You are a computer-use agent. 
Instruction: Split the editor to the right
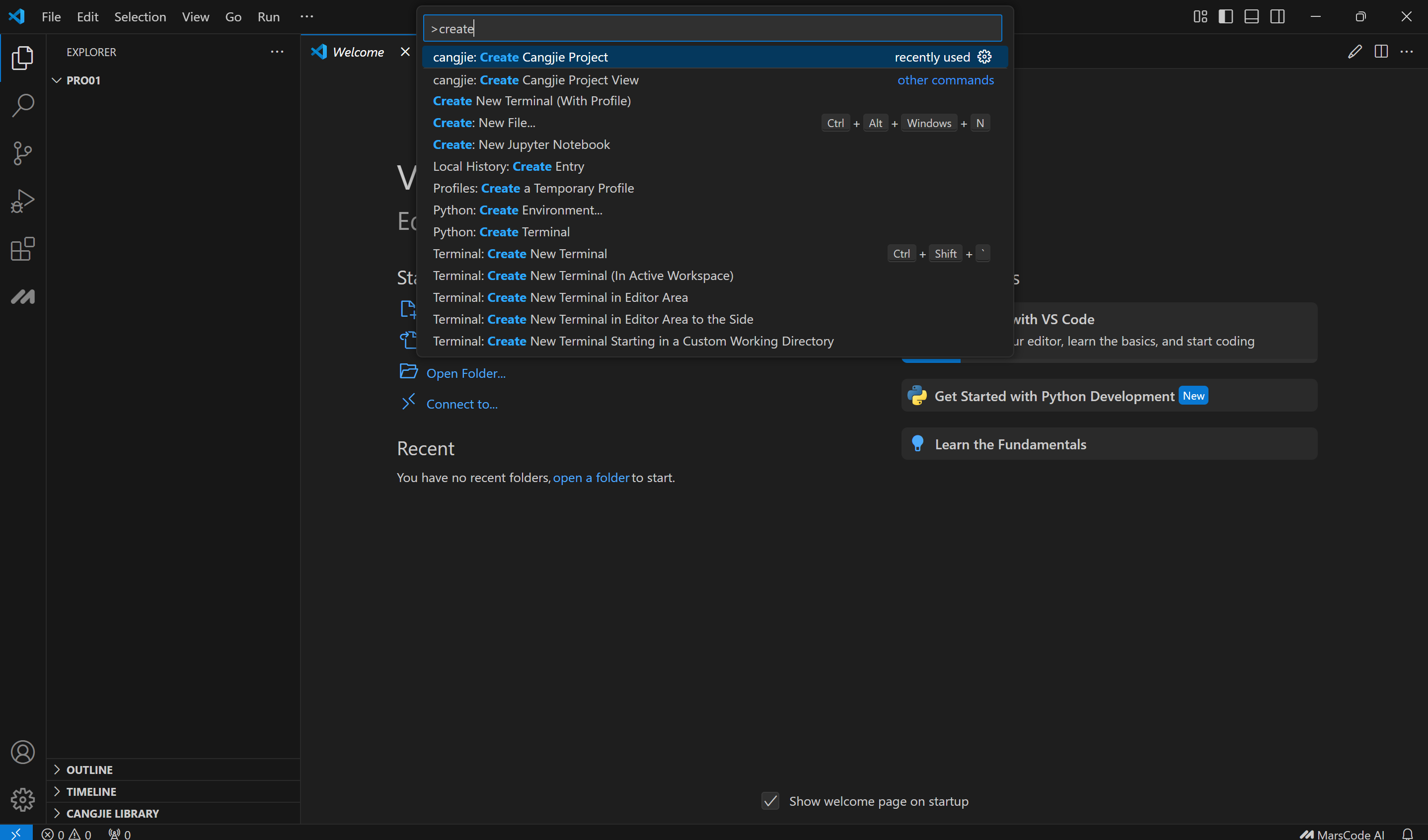1381,52
